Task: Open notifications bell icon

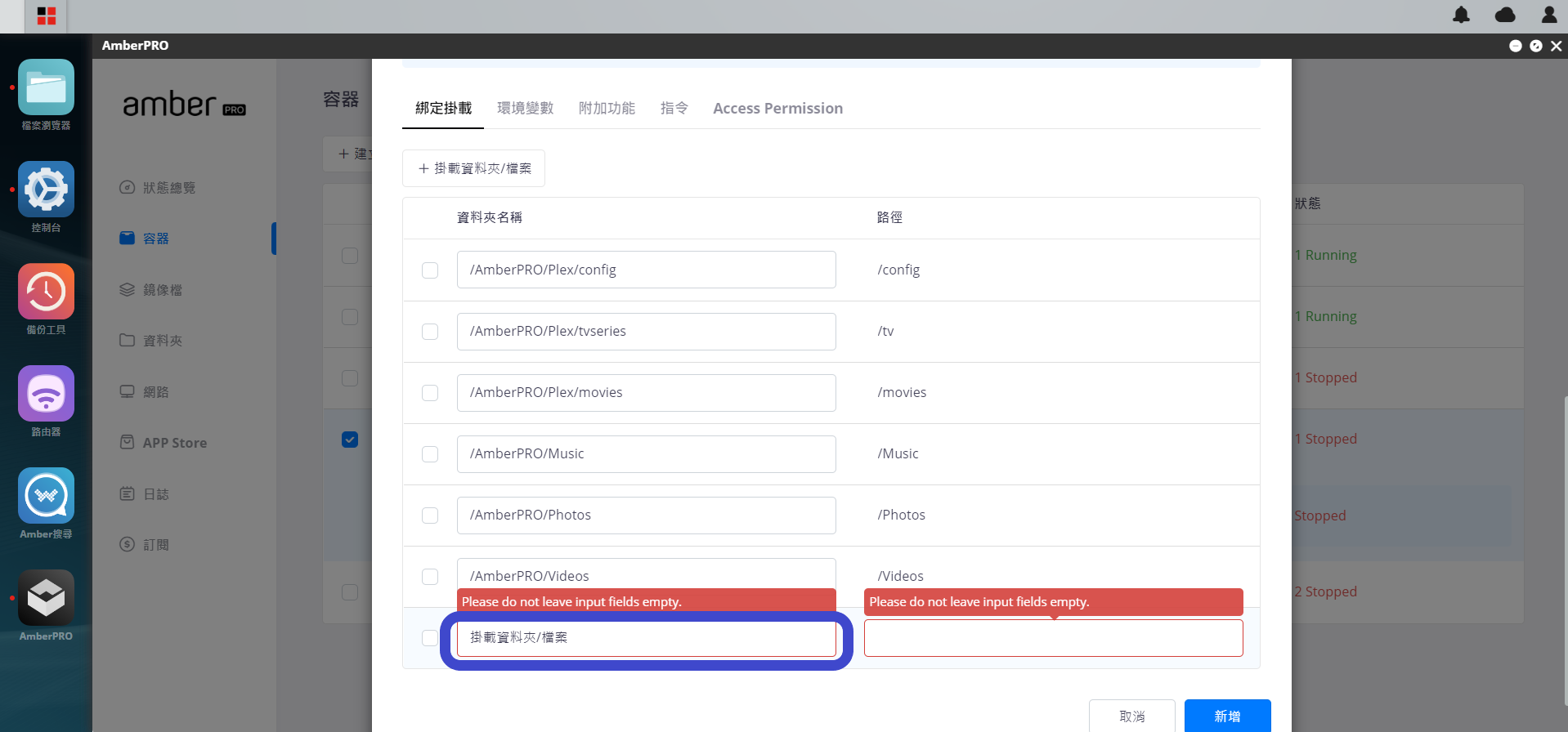Action: (x=1461, y=15)
